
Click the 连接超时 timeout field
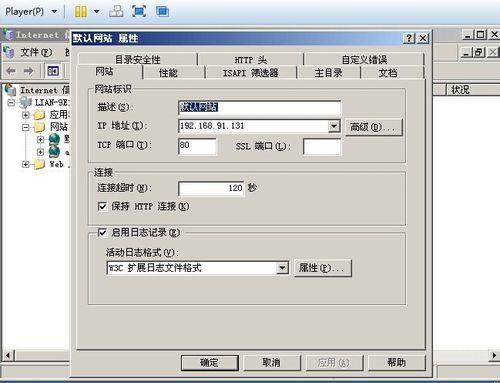(211, 188)
